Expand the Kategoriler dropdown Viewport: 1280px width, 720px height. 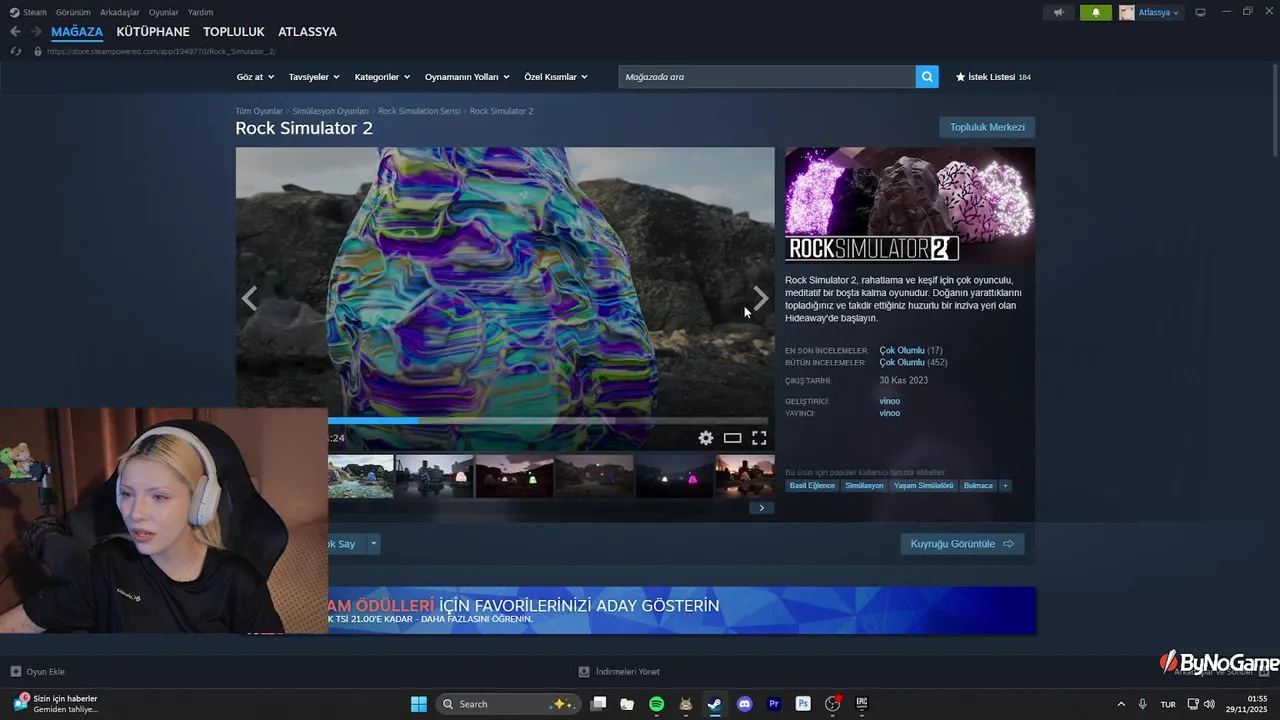tap(382, 77)
